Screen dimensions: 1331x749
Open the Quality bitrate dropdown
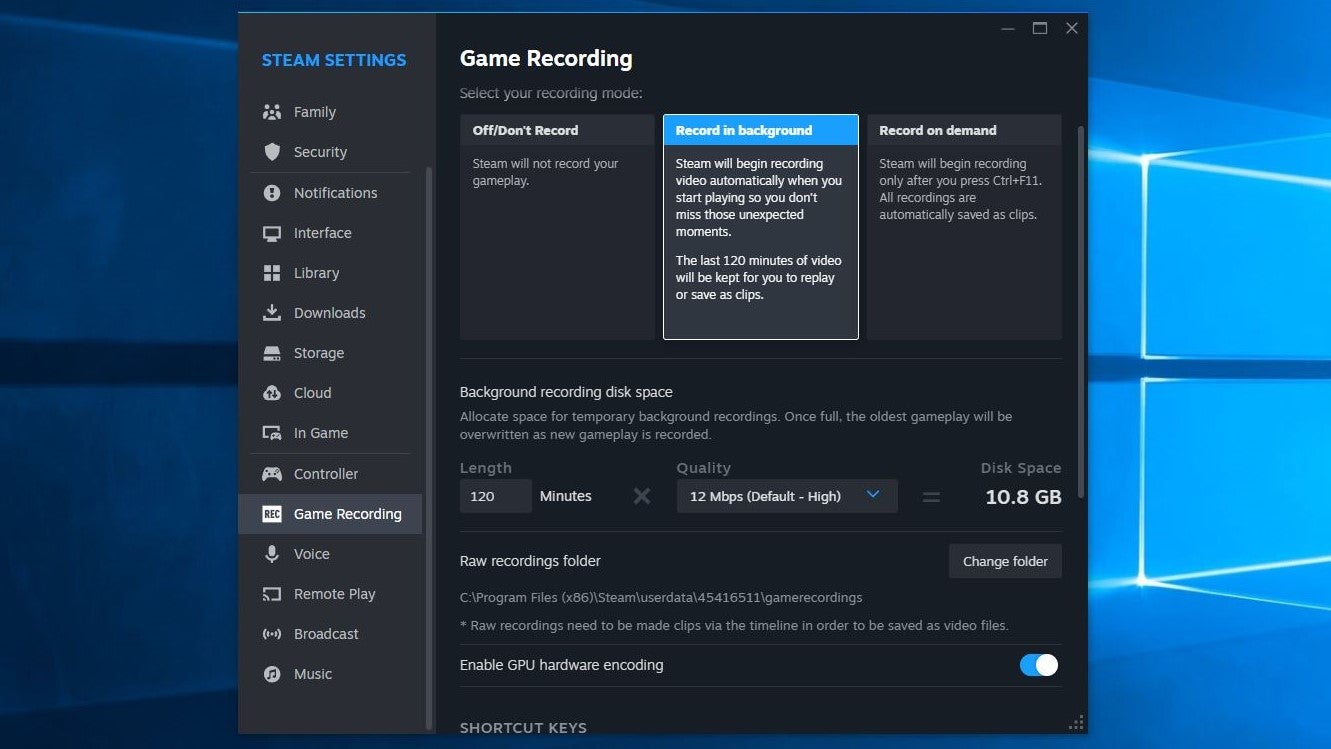786,496
